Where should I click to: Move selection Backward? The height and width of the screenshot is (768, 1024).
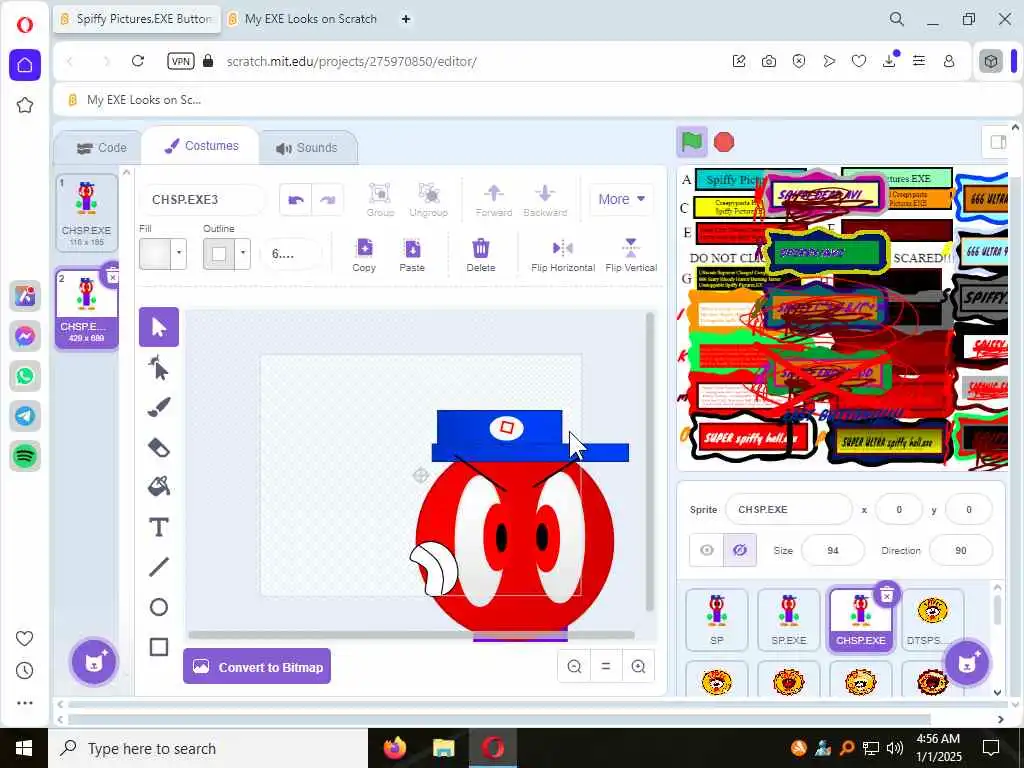545,199
